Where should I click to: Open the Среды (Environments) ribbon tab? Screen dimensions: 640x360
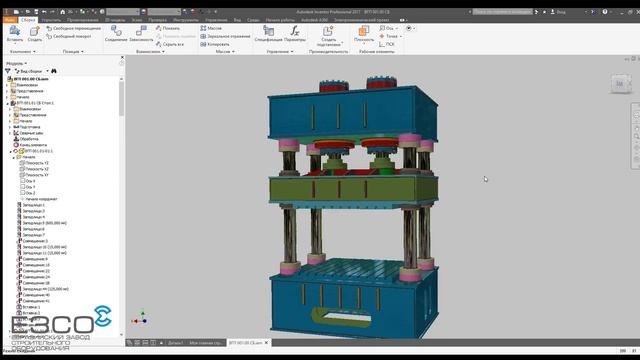coord(253,20)
